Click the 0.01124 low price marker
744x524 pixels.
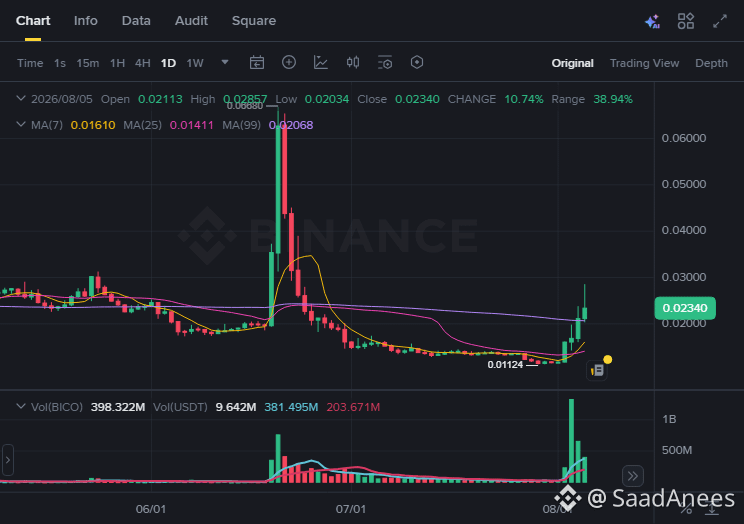[505, 365]
